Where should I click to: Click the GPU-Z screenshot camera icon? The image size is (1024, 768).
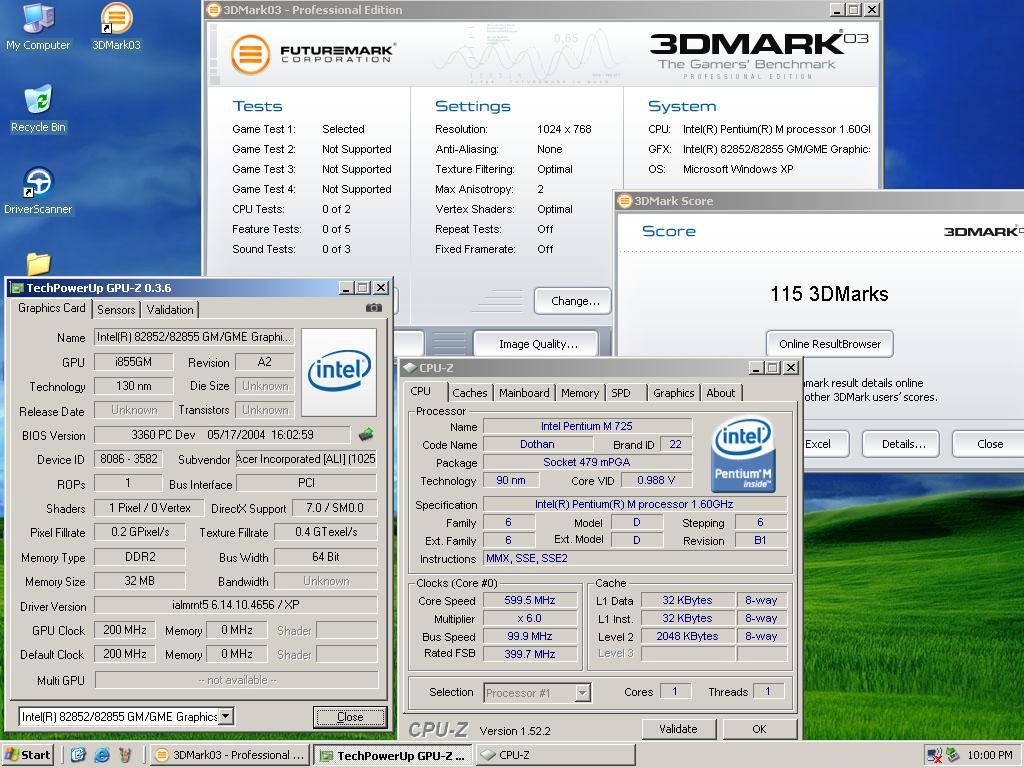(x=374, y=308)
